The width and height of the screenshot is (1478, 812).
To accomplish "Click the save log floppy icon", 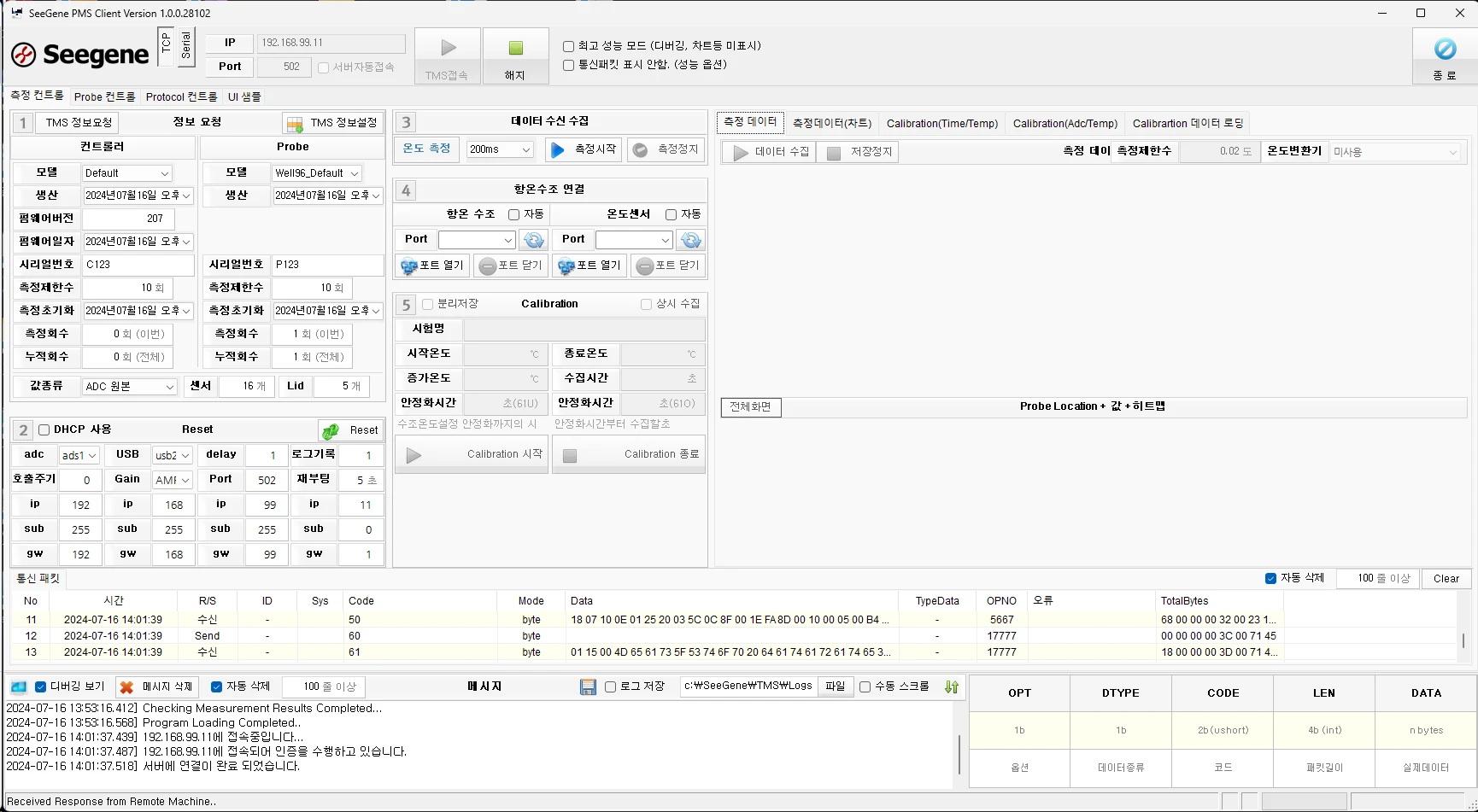I will pyautogui.click(x=588, y=686).
